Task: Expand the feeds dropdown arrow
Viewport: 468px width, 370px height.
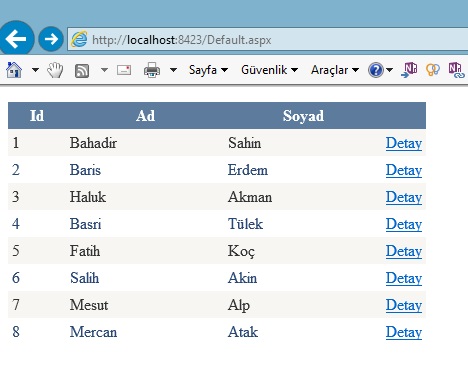Action: pyautogui.click(x=104, y=70)
